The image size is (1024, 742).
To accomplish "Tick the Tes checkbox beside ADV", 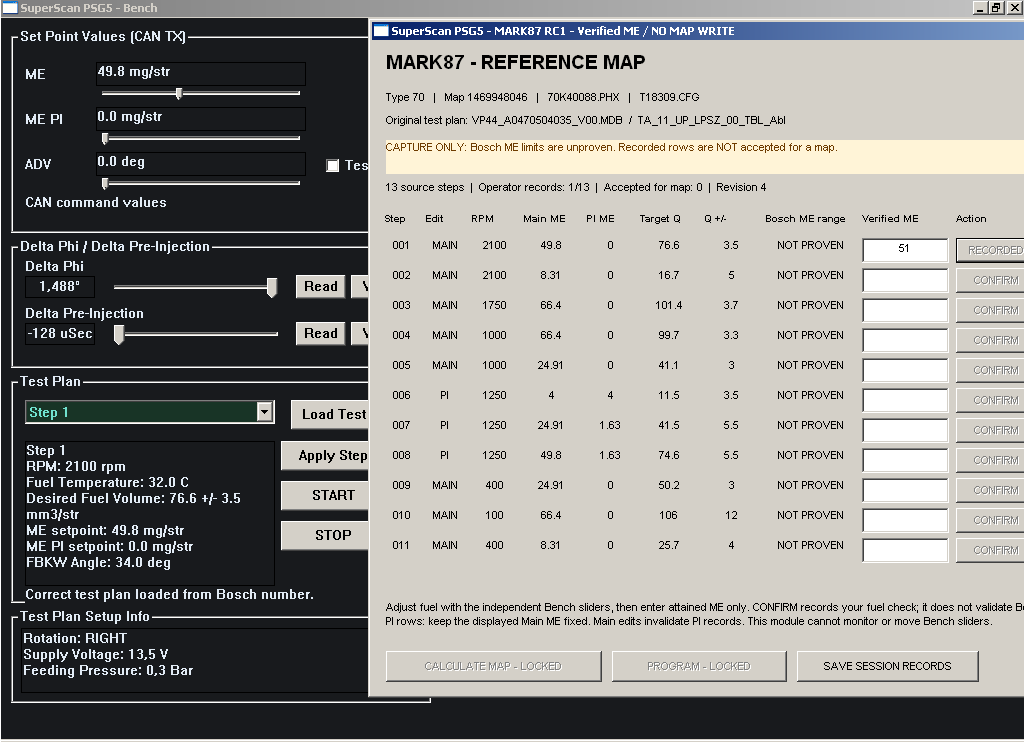I will coord(332,165).
